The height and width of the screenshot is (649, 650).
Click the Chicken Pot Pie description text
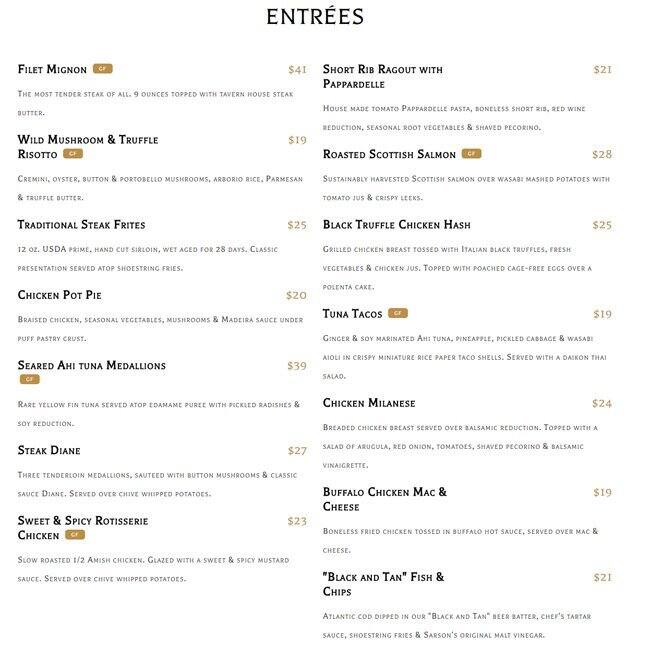[x=160, y=320]
